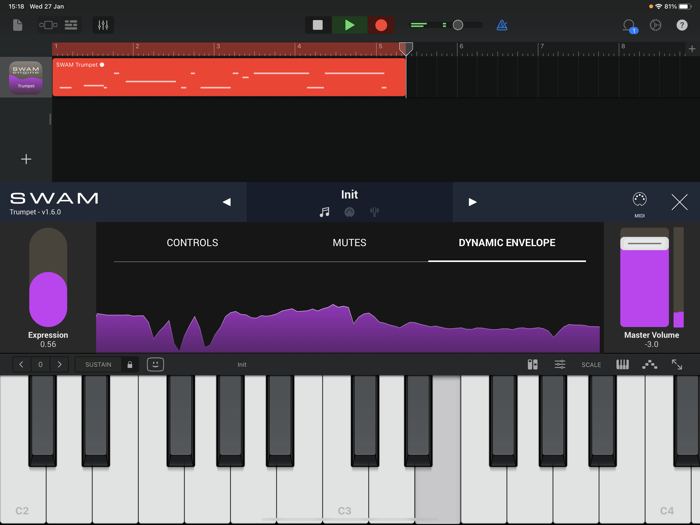700x525 pixels.
Task: Close the SWAM plugin panel
Action: [x=679, y=202]
